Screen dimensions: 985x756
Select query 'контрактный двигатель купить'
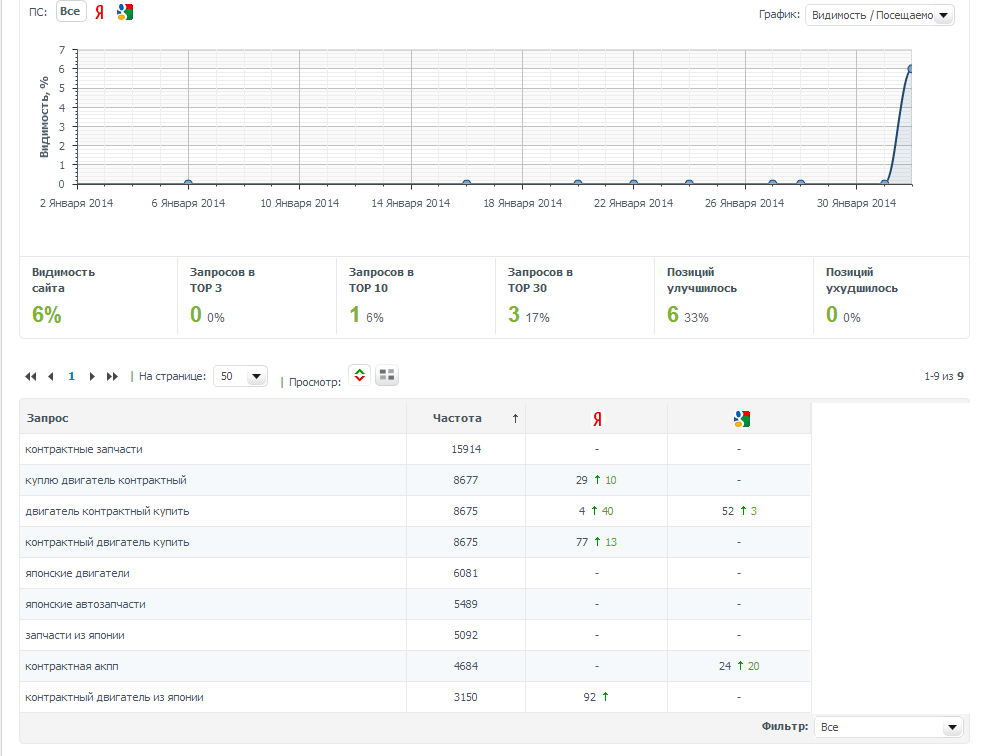click(107, 542)
